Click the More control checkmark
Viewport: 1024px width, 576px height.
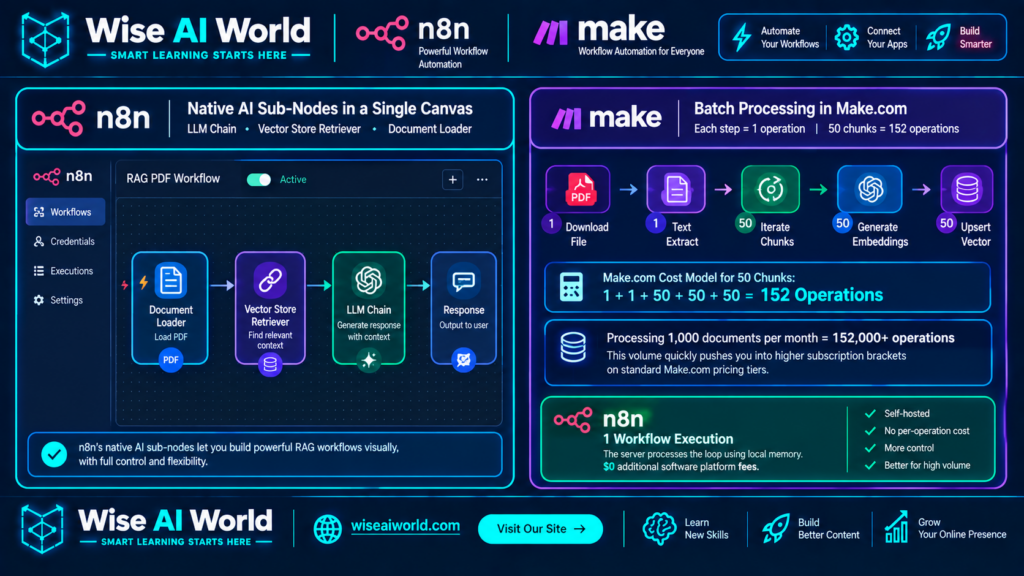click(x=870, y=448)
